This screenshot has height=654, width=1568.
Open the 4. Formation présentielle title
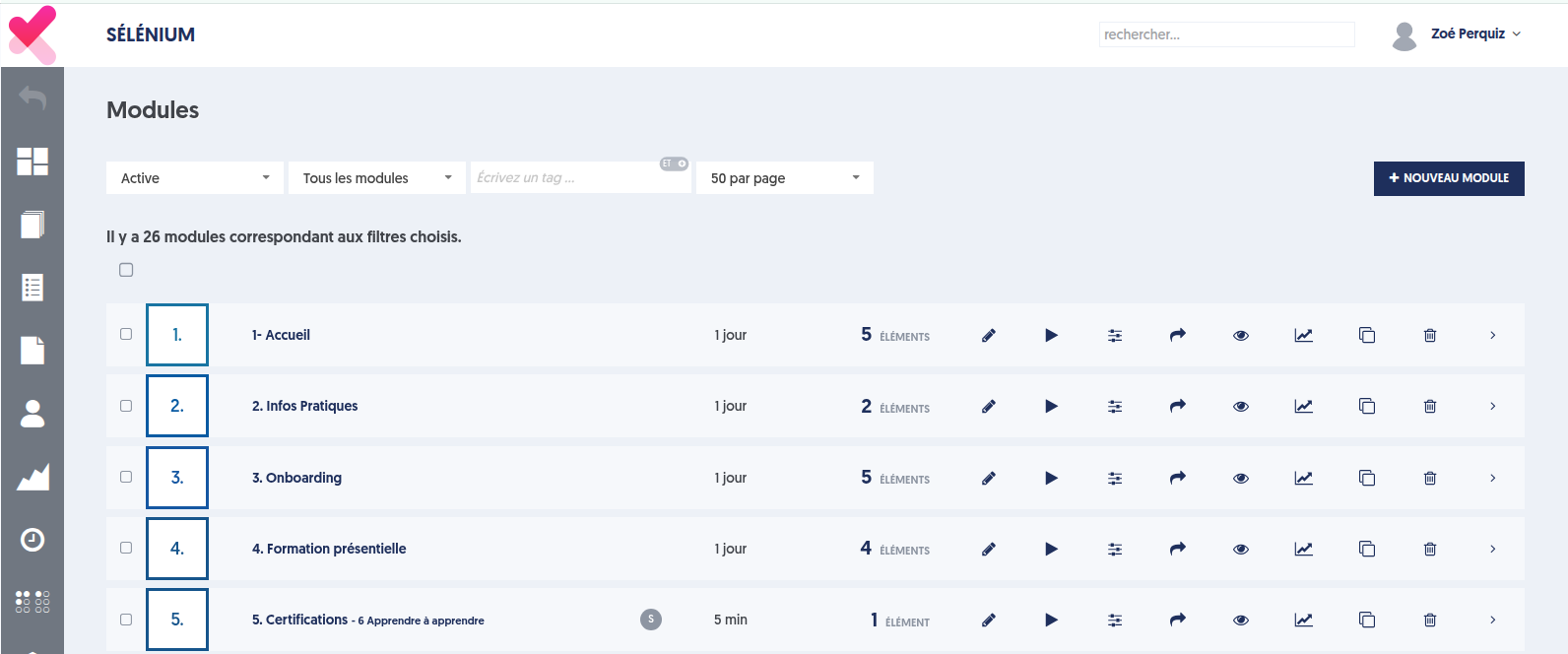[329, 549]
